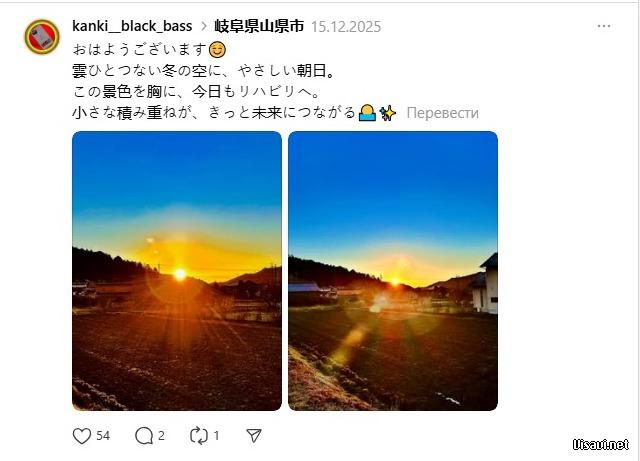Click the おはようございます greeting line
The width and height of the screenshot is (640, 461).
[x=140, y=50]
